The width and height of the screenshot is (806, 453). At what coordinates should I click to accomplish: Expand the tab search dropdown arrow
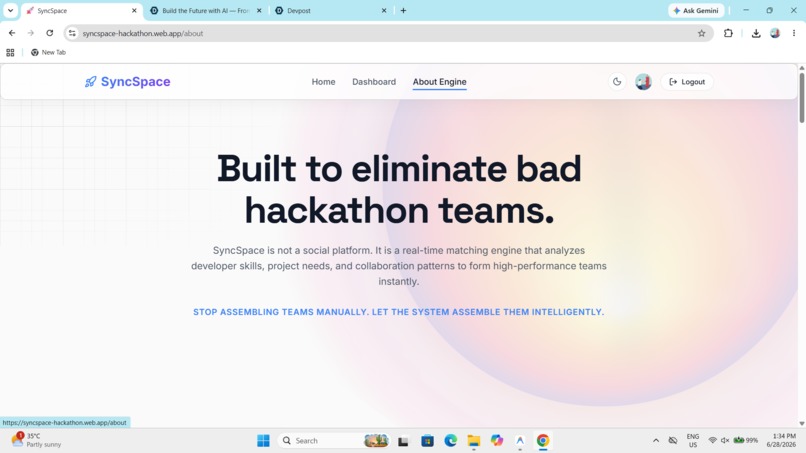[10, 10]
